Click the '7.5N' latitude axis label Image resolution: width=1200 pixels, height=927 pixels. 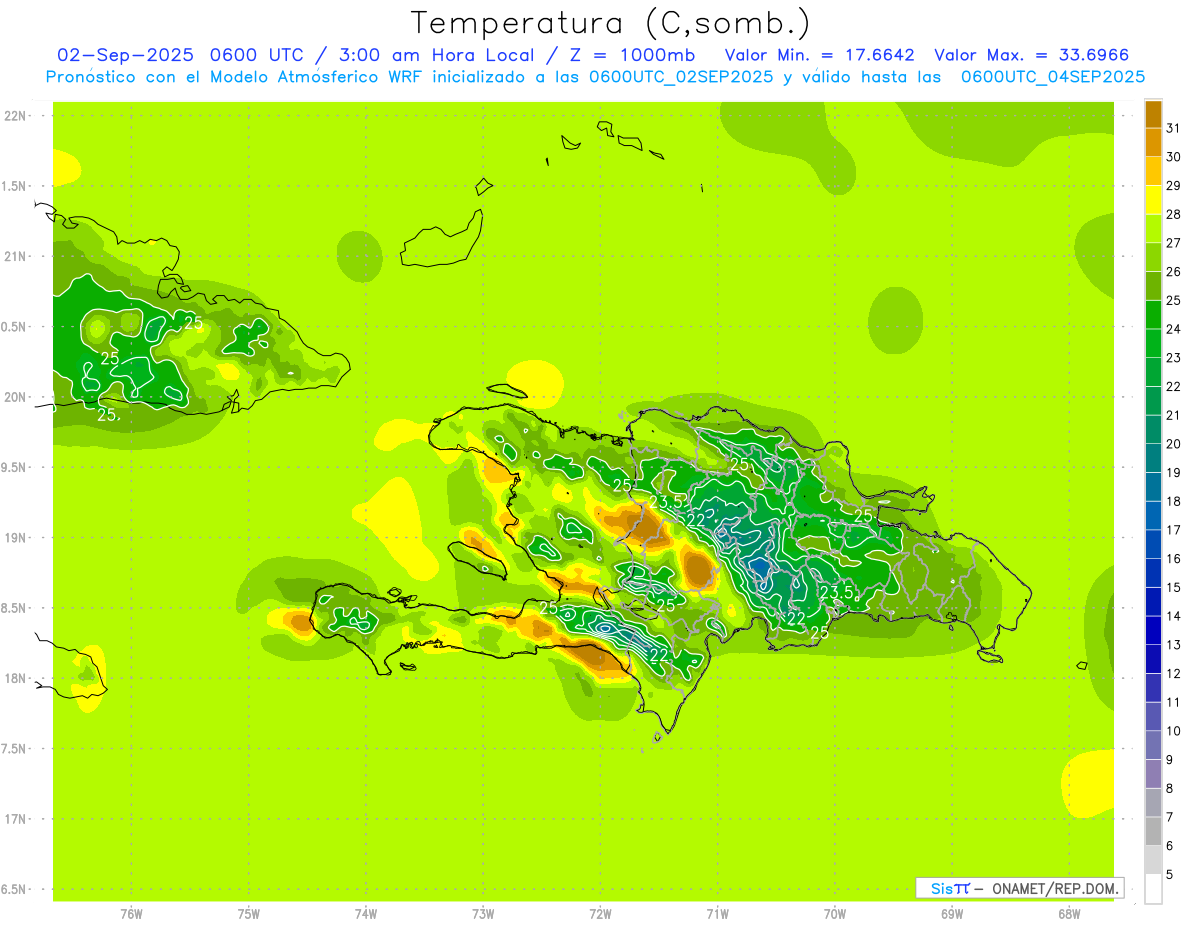15,749
